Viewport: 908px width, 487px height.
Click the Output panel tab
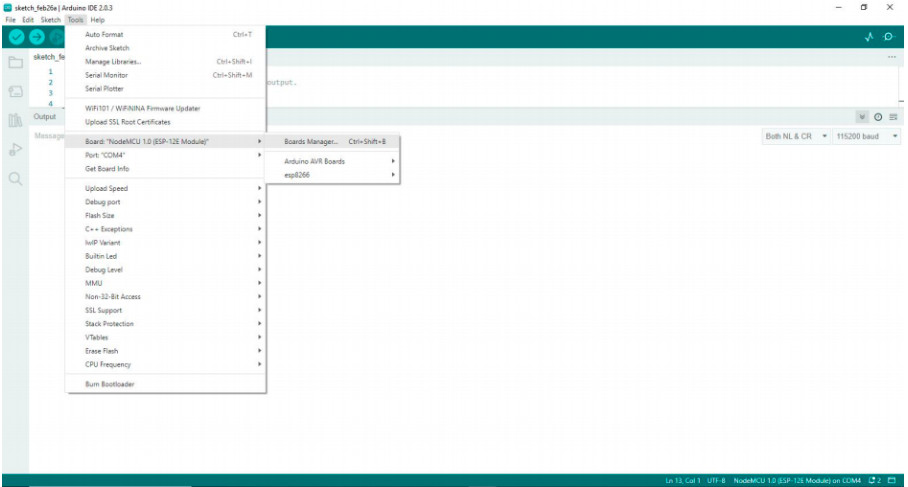coord(45,117)
